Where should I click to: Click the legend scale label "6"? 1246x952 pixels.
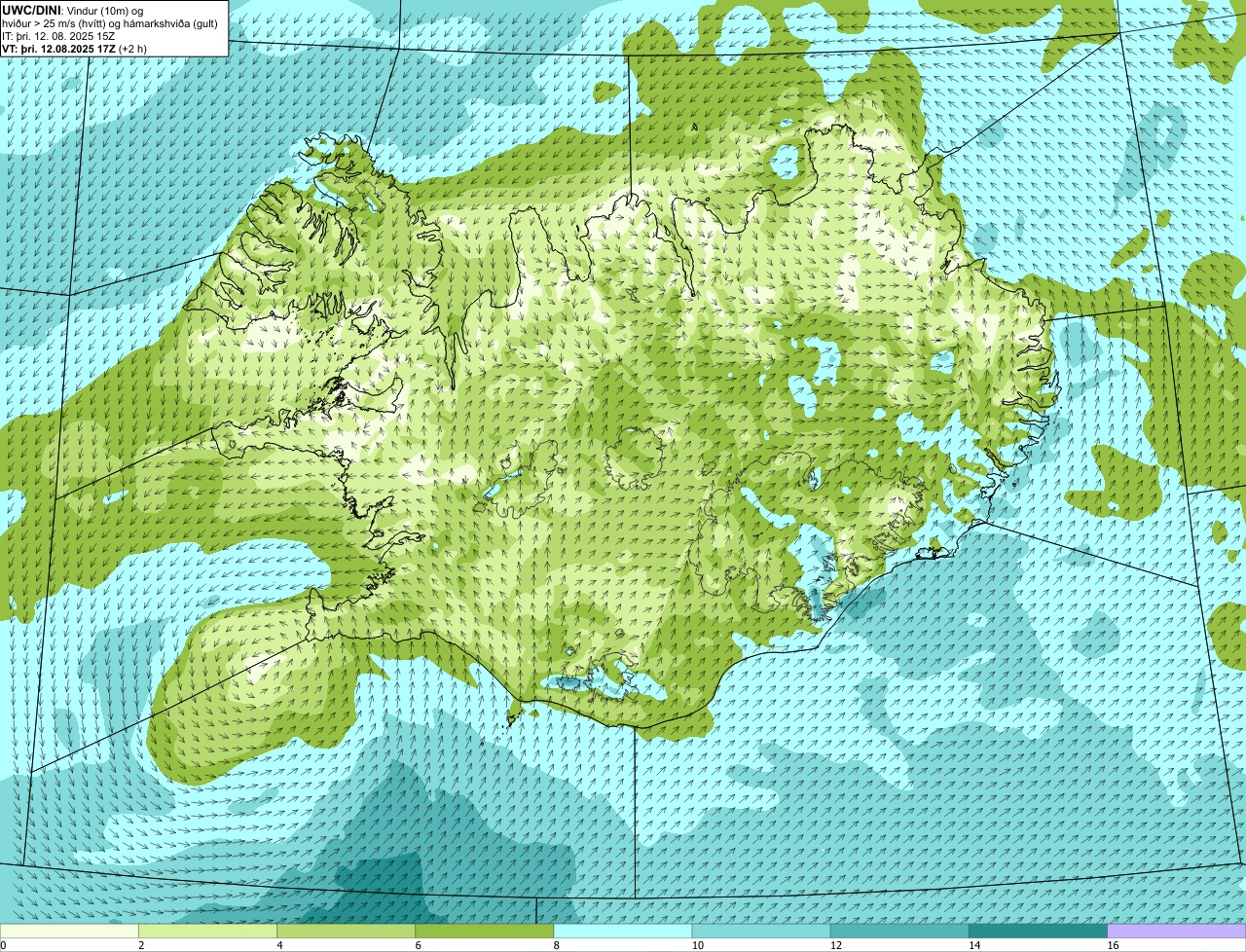[418, 945]
